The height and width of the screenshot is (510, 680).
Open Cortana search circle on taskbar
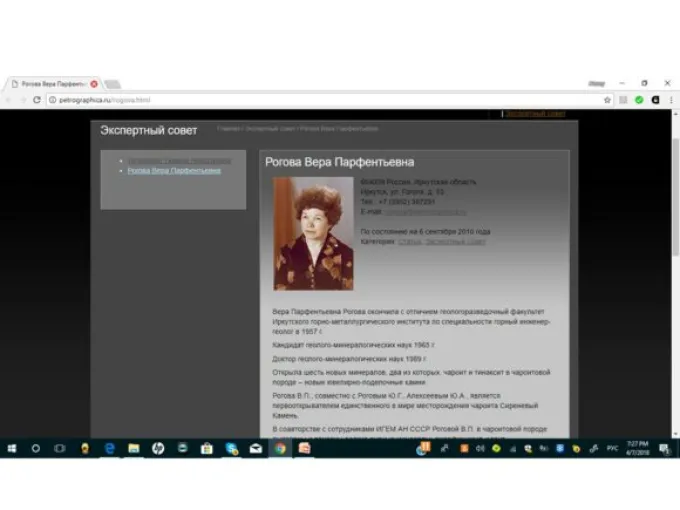[36, 449]
